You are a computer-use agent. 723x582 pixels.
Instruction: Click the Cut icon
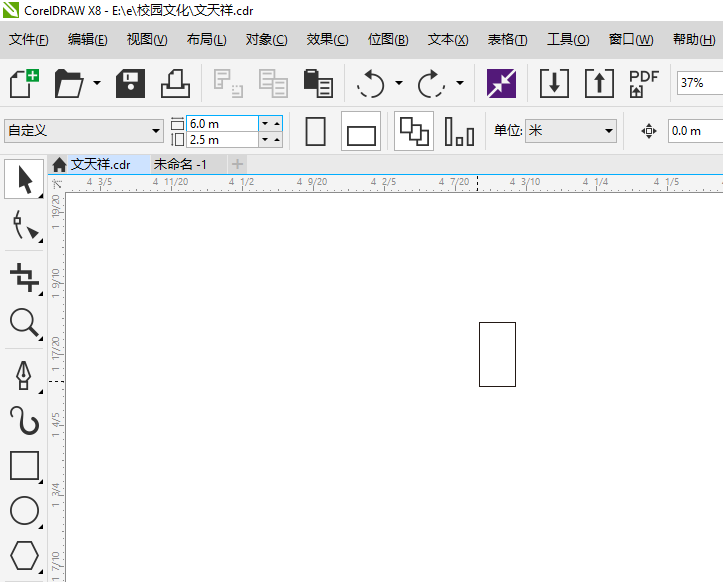coord(228,83)
